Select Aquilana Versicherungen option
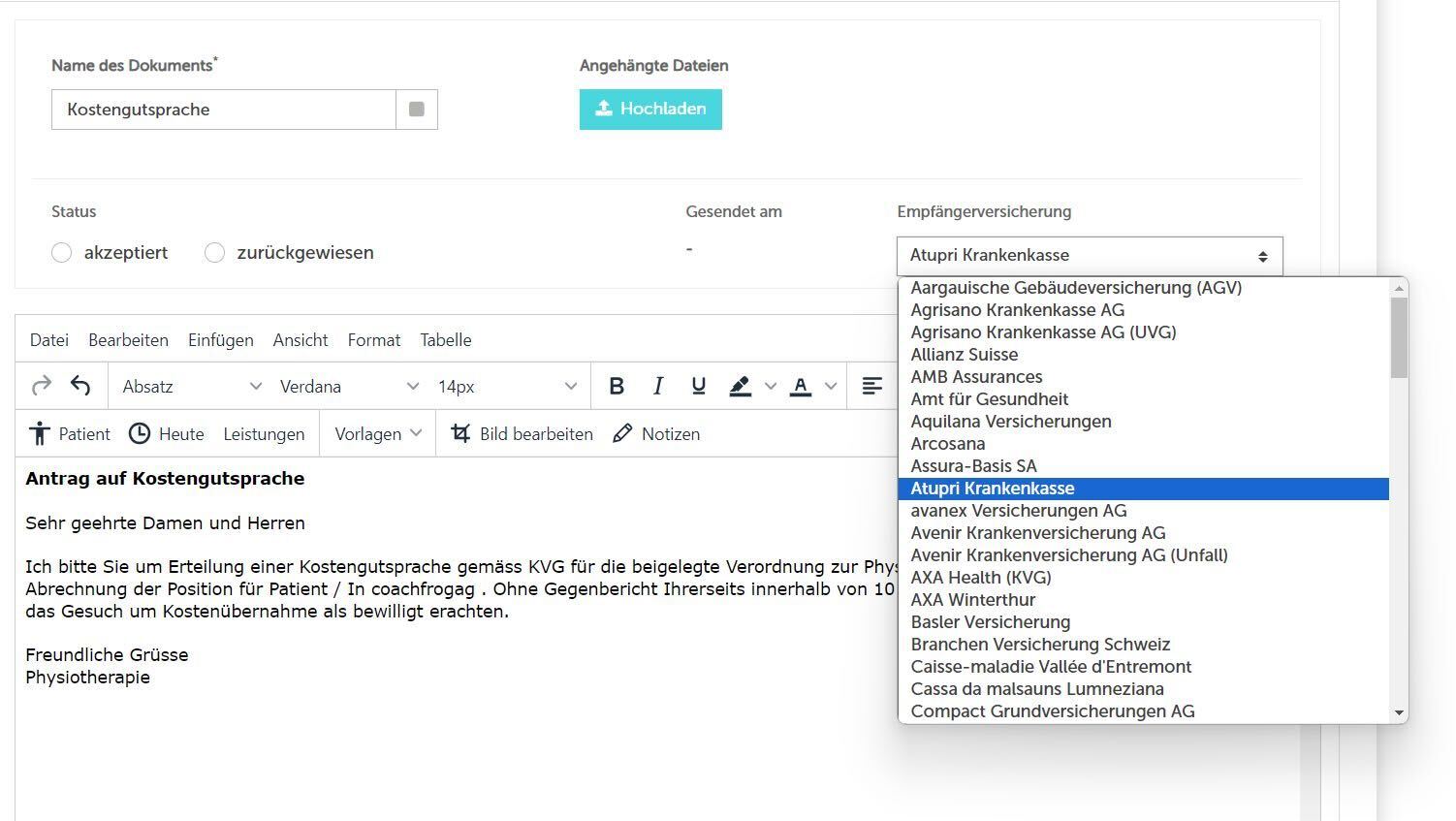Screen dimensions: 1456x821 (x=1144, y=422)
